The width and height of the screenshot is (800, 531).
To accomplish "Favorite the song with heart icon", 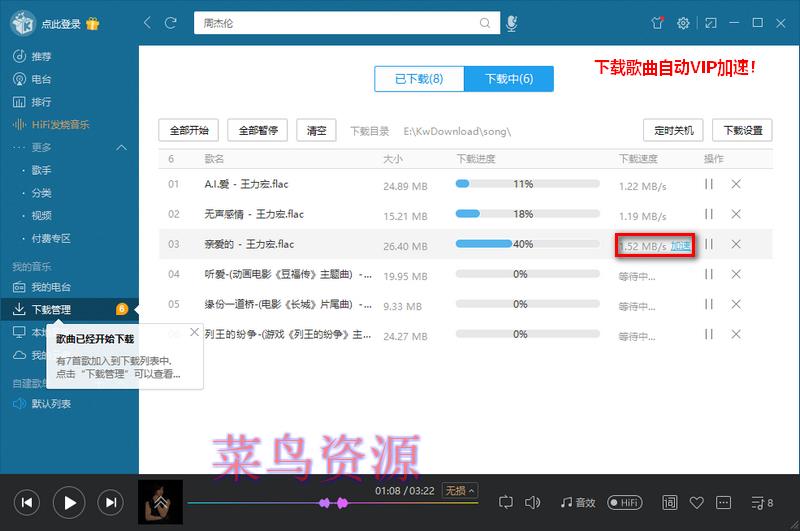I will click(696, 502).
